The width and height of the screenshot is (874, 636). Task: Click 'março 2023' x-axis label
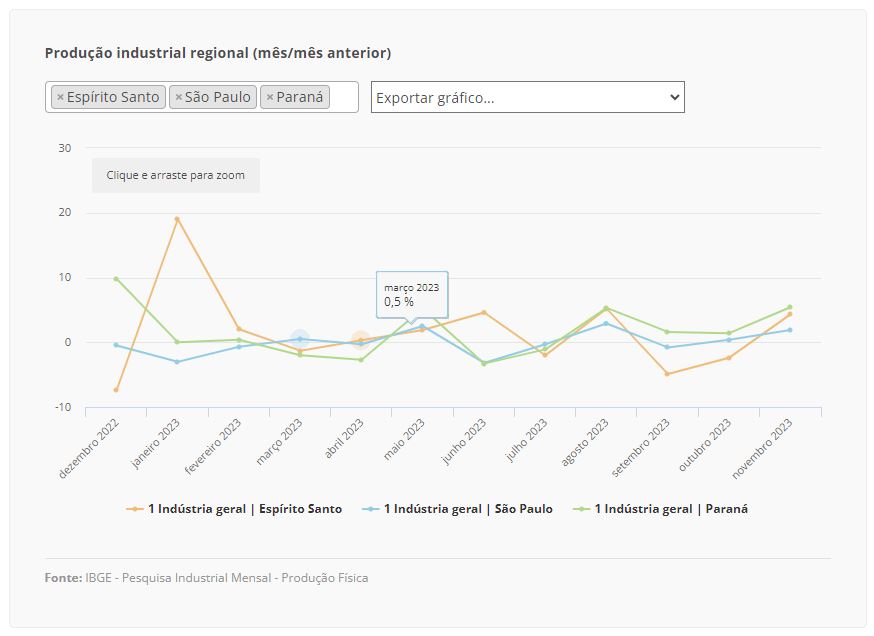279,443
